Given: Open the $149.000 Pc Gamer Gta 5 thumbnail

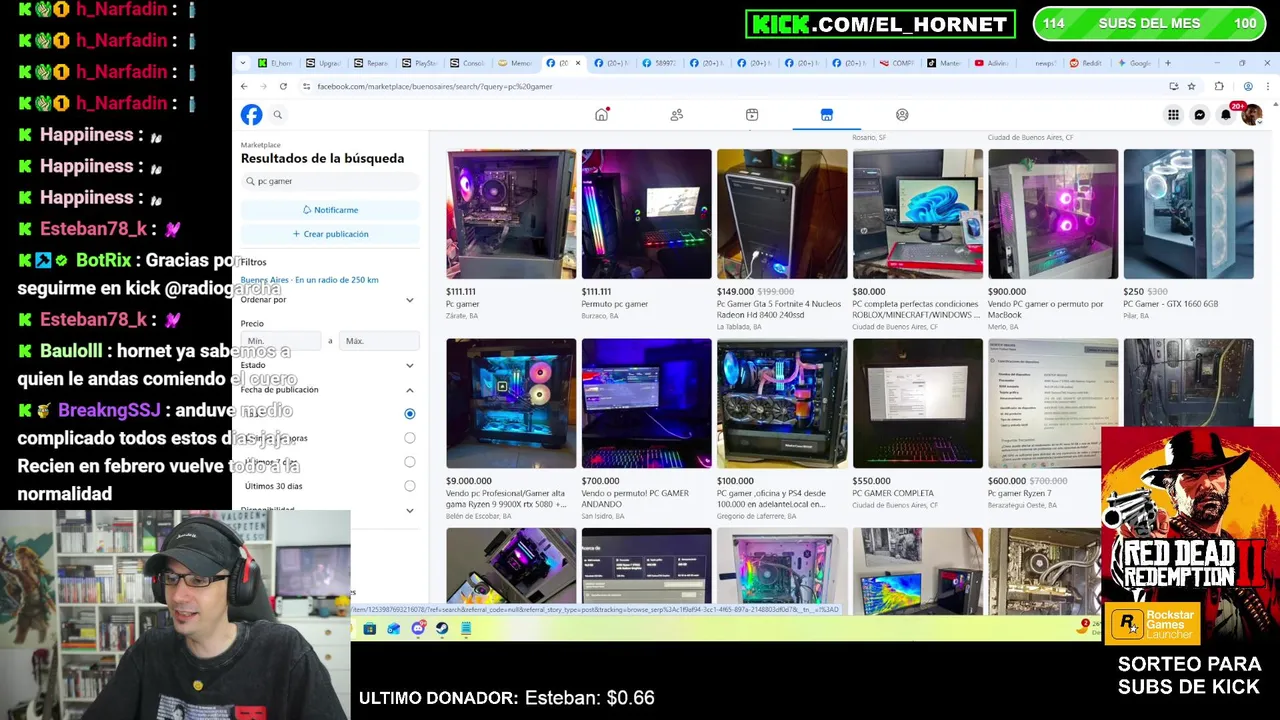Looking at the screenshot, I should click(782, 214).
